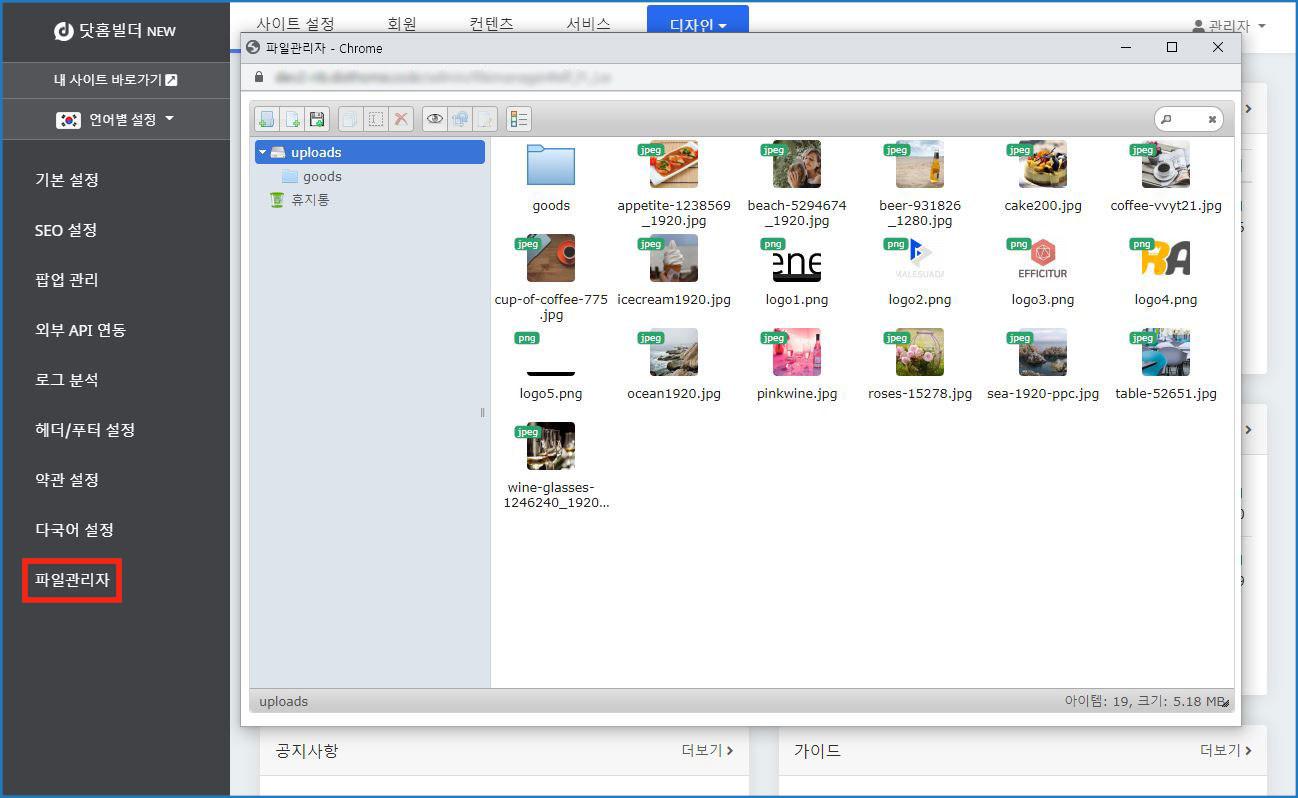Select the pinkwine.jpg thumbnail

pos(796,353)
